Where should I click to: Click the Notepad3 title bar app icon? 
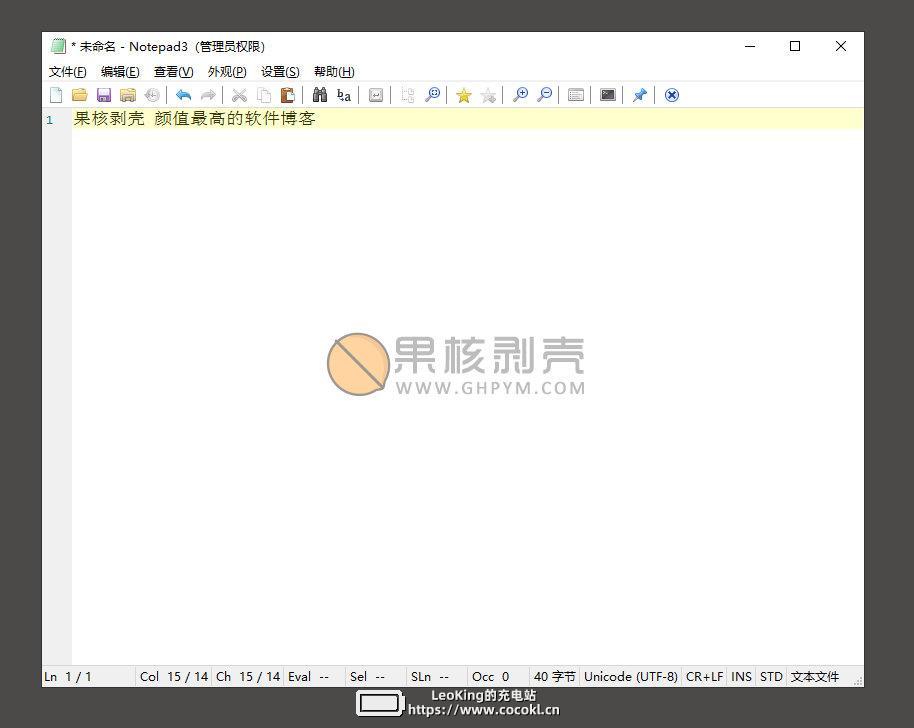tap(58, 46)
